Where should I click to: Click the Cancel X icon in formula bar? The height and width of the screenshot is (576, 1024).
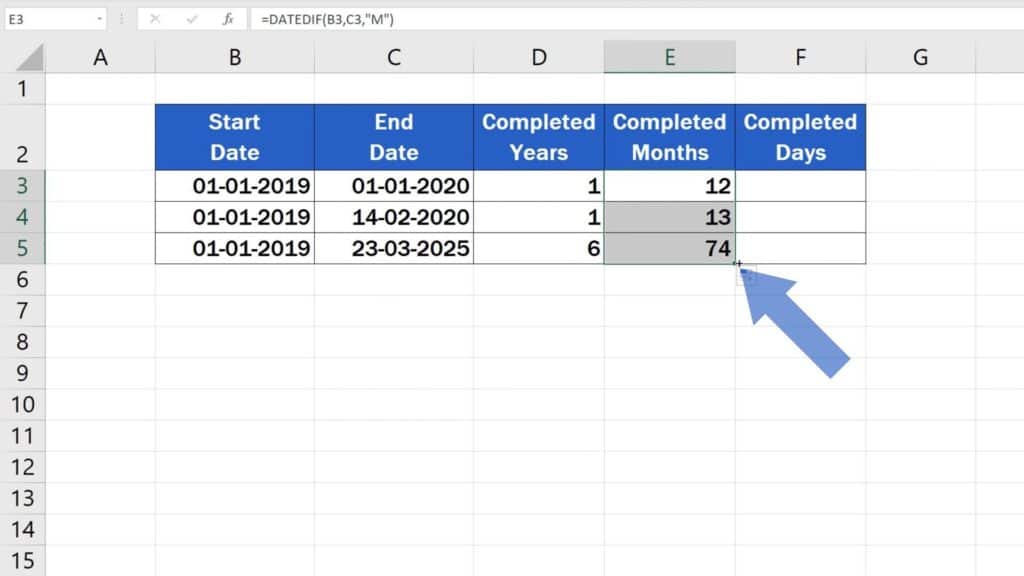[x=154, y=19]
